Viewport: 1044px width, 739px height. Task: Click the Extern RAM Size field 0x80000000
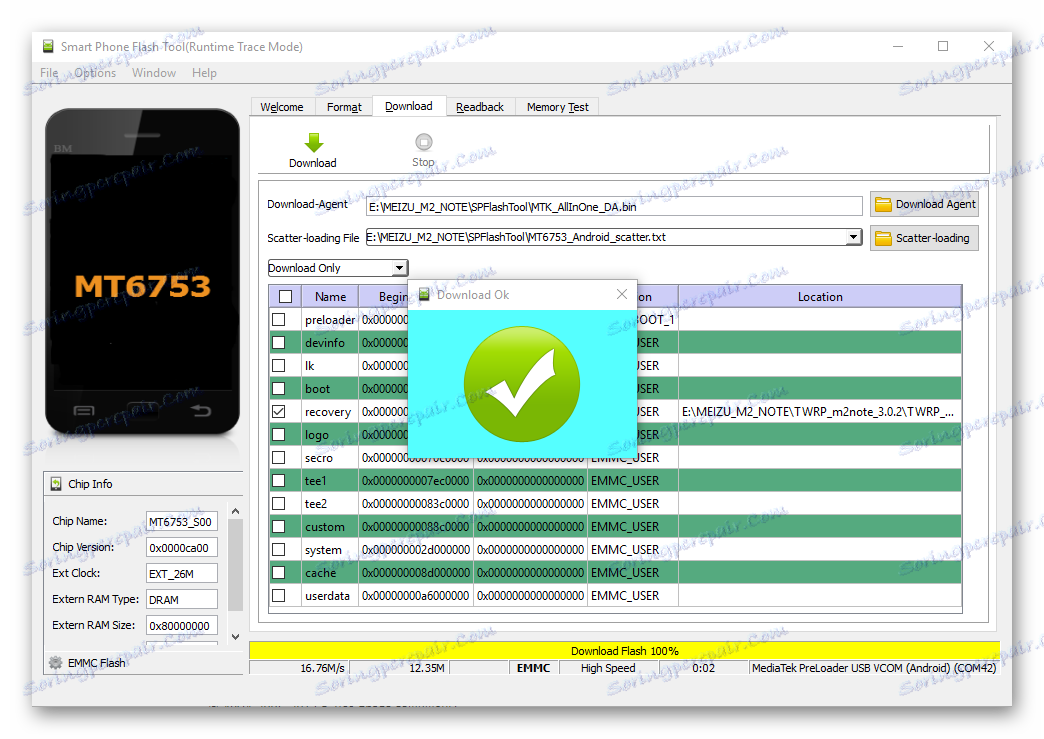point(181,626)
